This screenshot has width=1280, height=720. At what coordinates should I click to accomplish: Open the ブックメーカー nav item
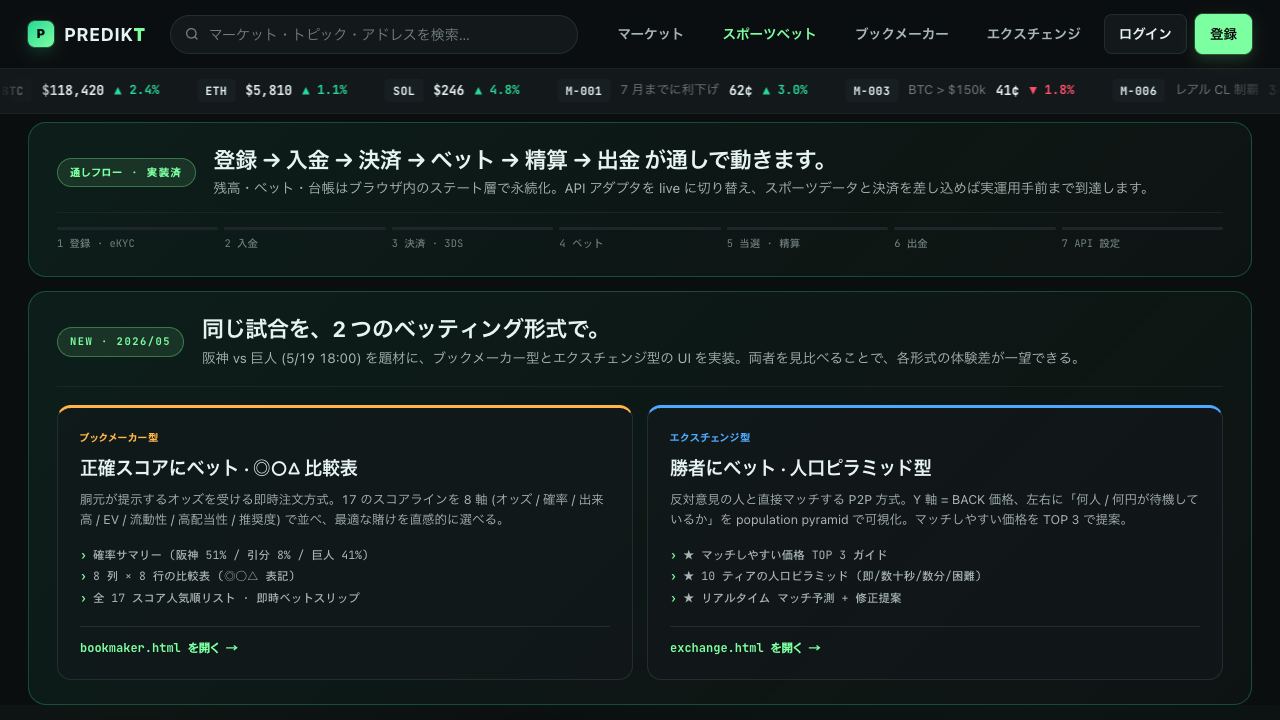[x=901, y=34]
